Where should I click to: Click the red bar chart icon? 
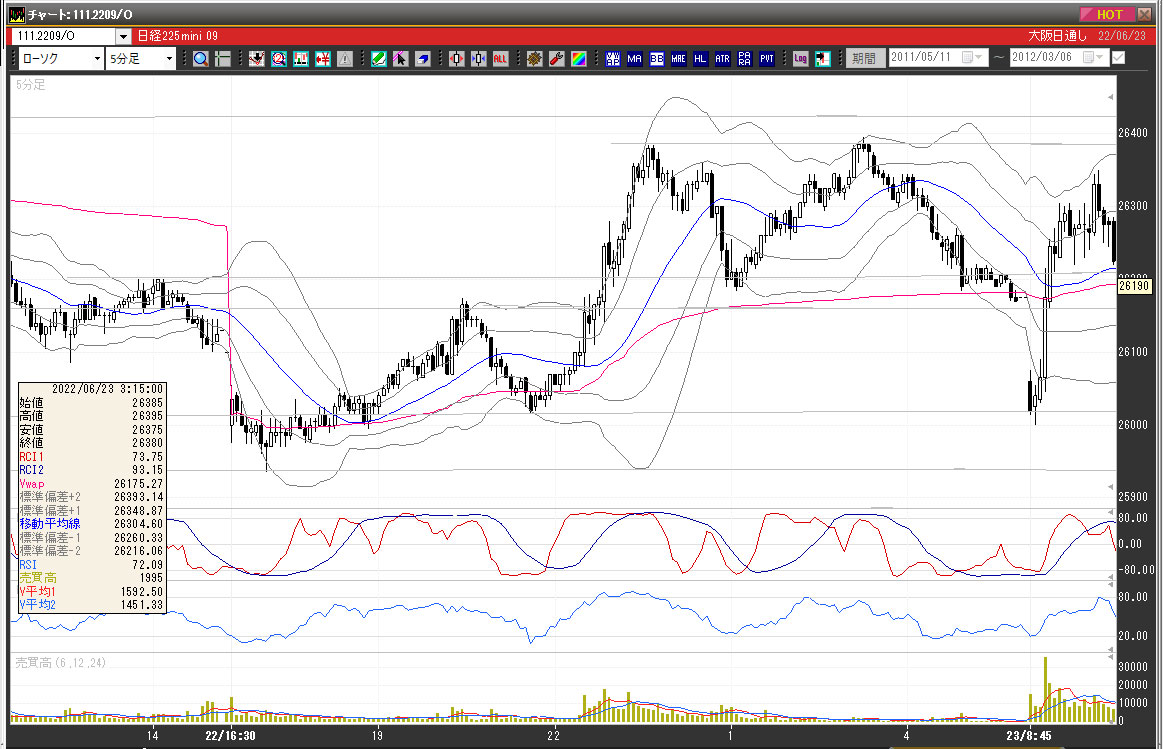[x=300, y=59]
